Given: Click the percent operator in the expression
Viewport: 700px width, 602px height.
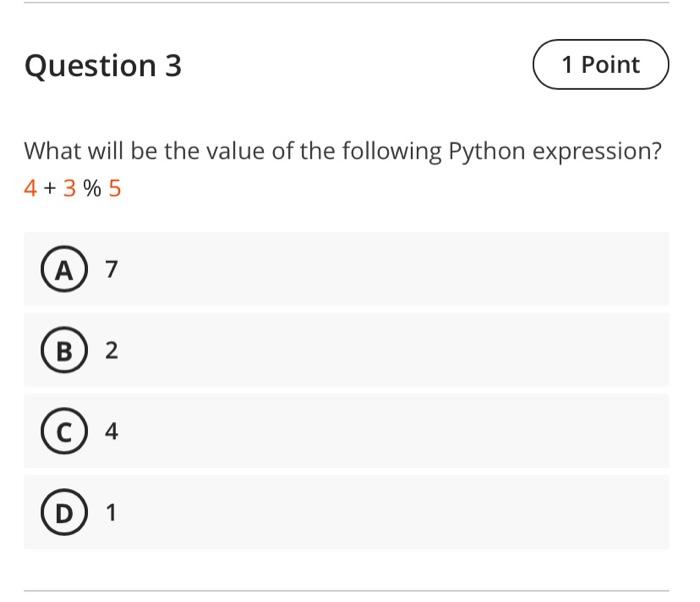Looking at the screenshot, I should (92, 188).
